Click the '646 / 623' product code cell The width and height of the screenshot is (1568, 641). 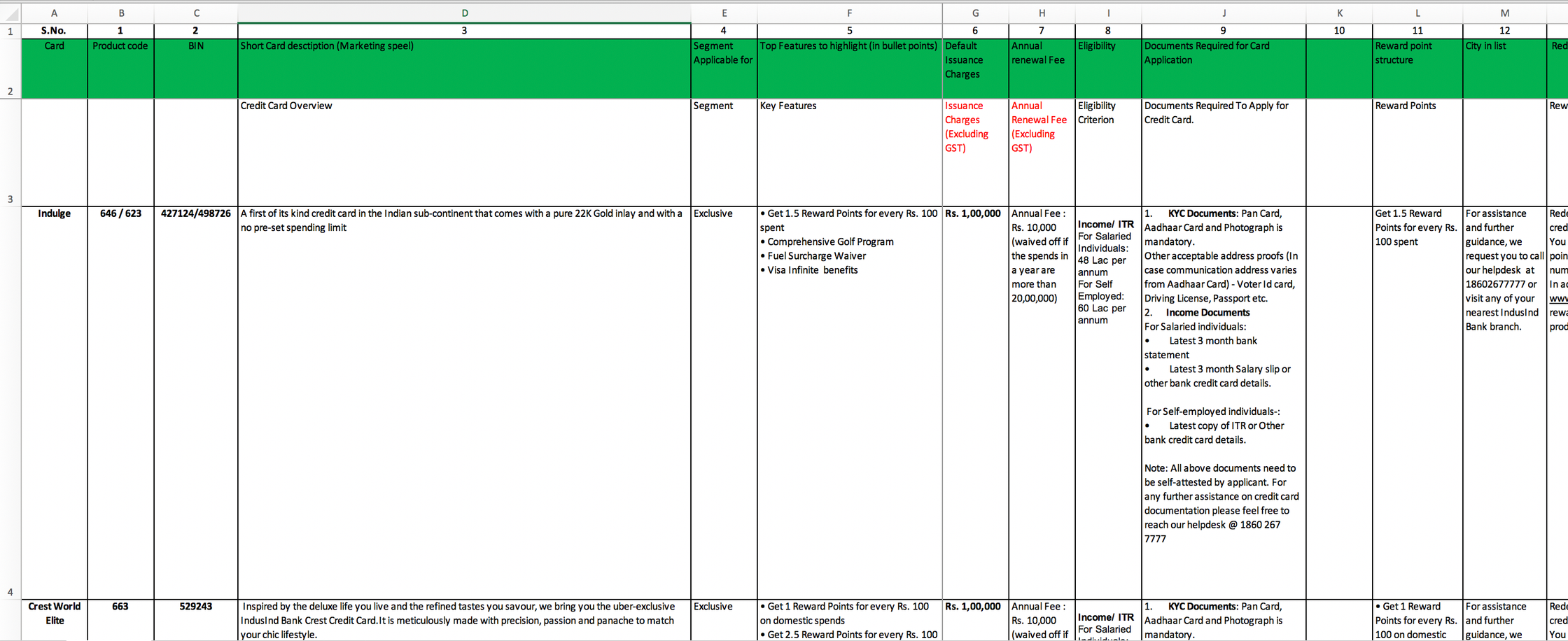point(120,403)
